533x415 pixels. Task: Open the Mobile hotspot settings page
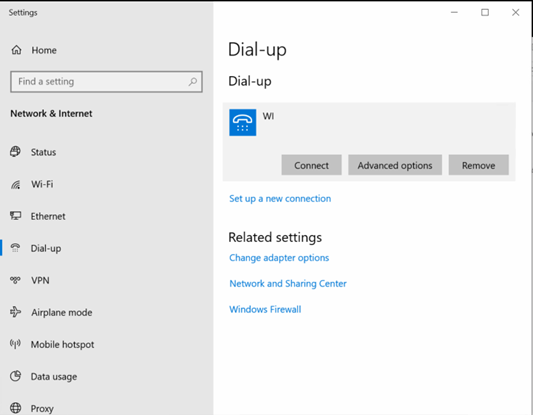tap(63, 344)
